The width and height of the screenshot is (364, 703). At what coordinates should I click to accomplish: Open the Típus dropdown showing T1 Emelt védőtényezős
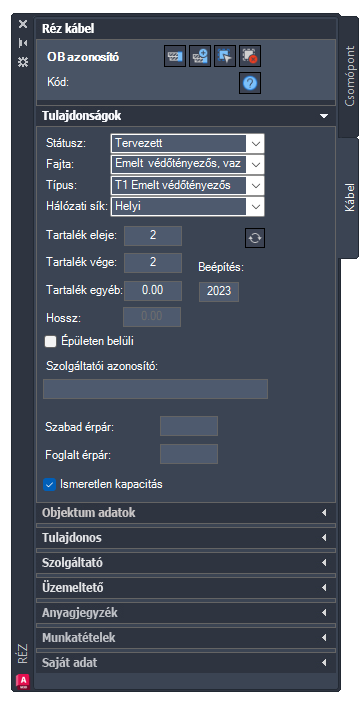[x=187, y=185]
